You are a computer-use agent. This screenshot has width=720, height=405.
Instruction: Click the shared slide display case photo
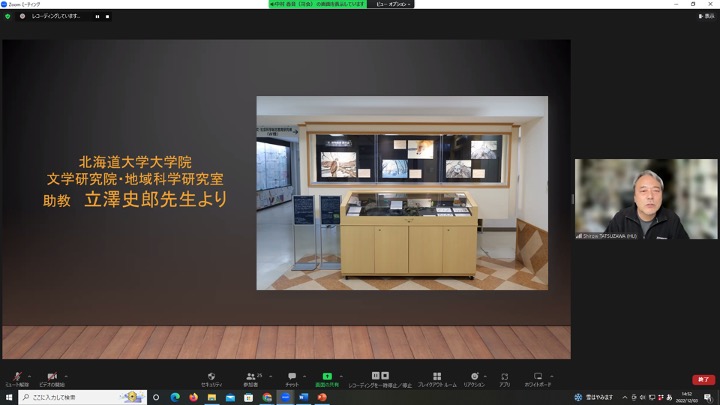402,193
